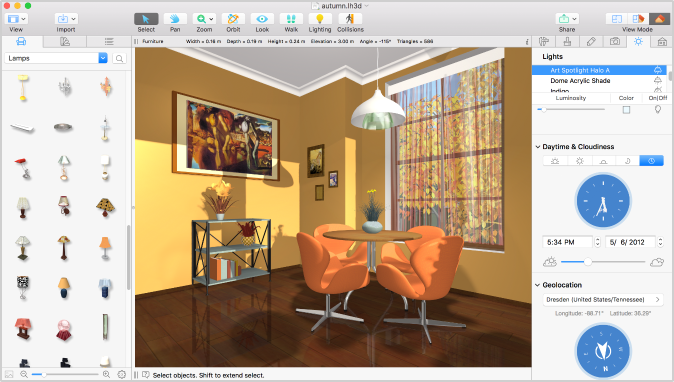Open the Dresden geolocation selector
674x382 pixels.
click(x=603, y=299)
